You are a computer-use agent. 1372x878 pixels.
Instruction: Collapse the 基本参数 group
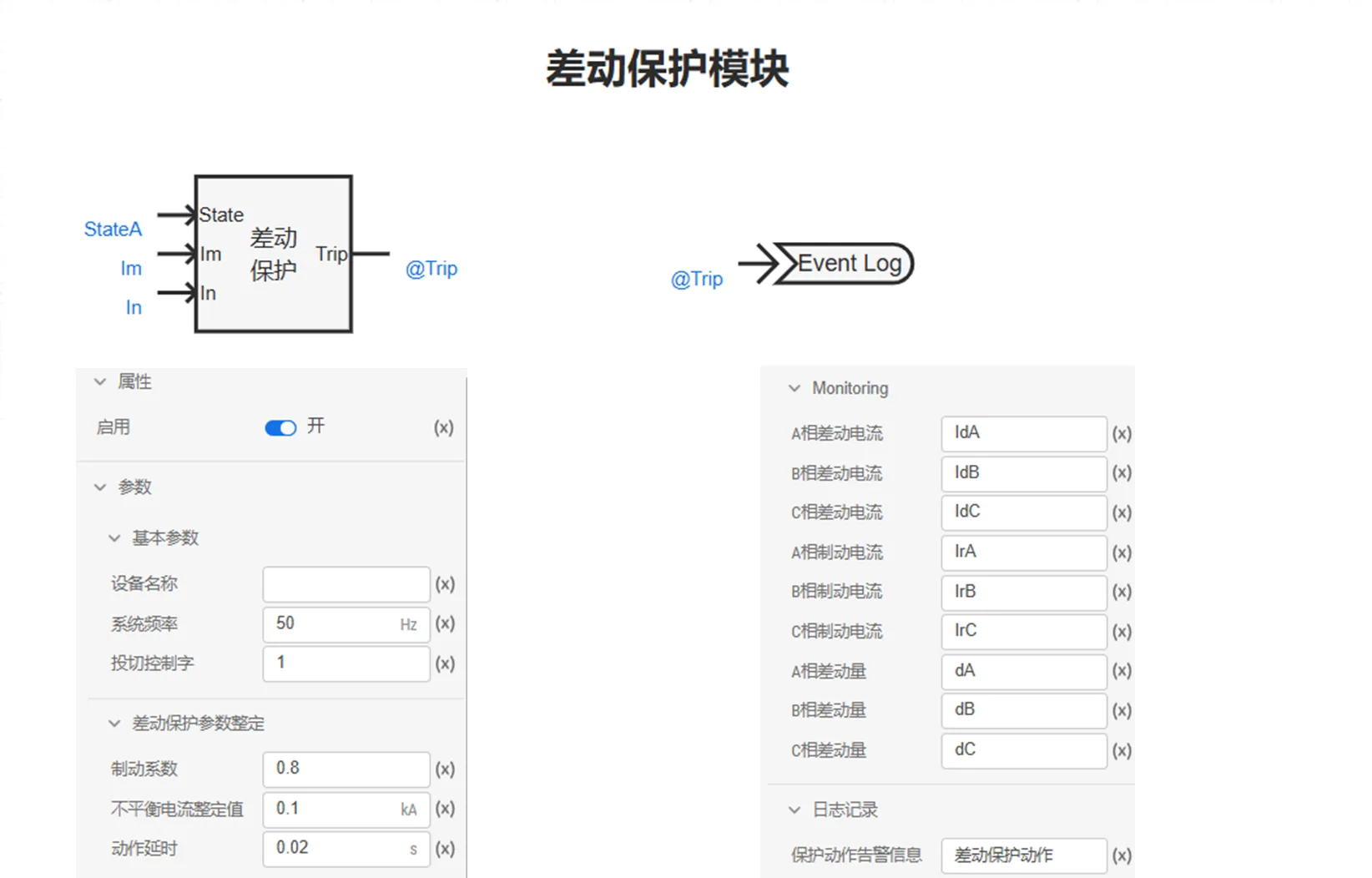tap(114, 538)
